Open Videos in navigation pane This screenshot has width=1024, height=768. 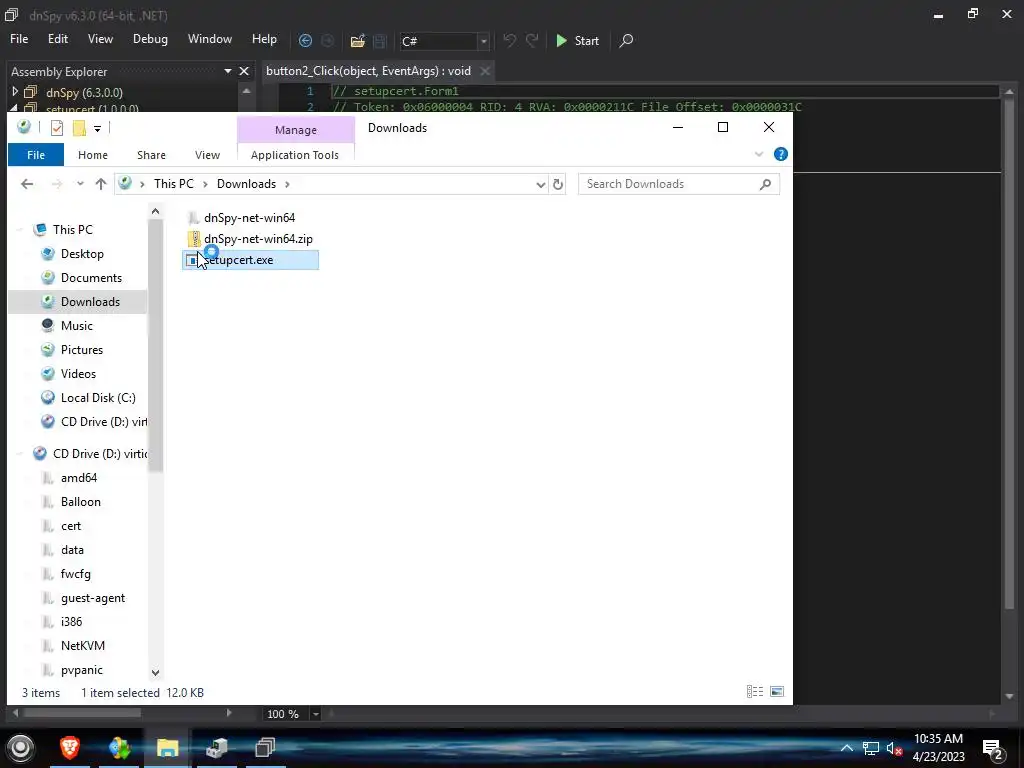pos(78,374)
